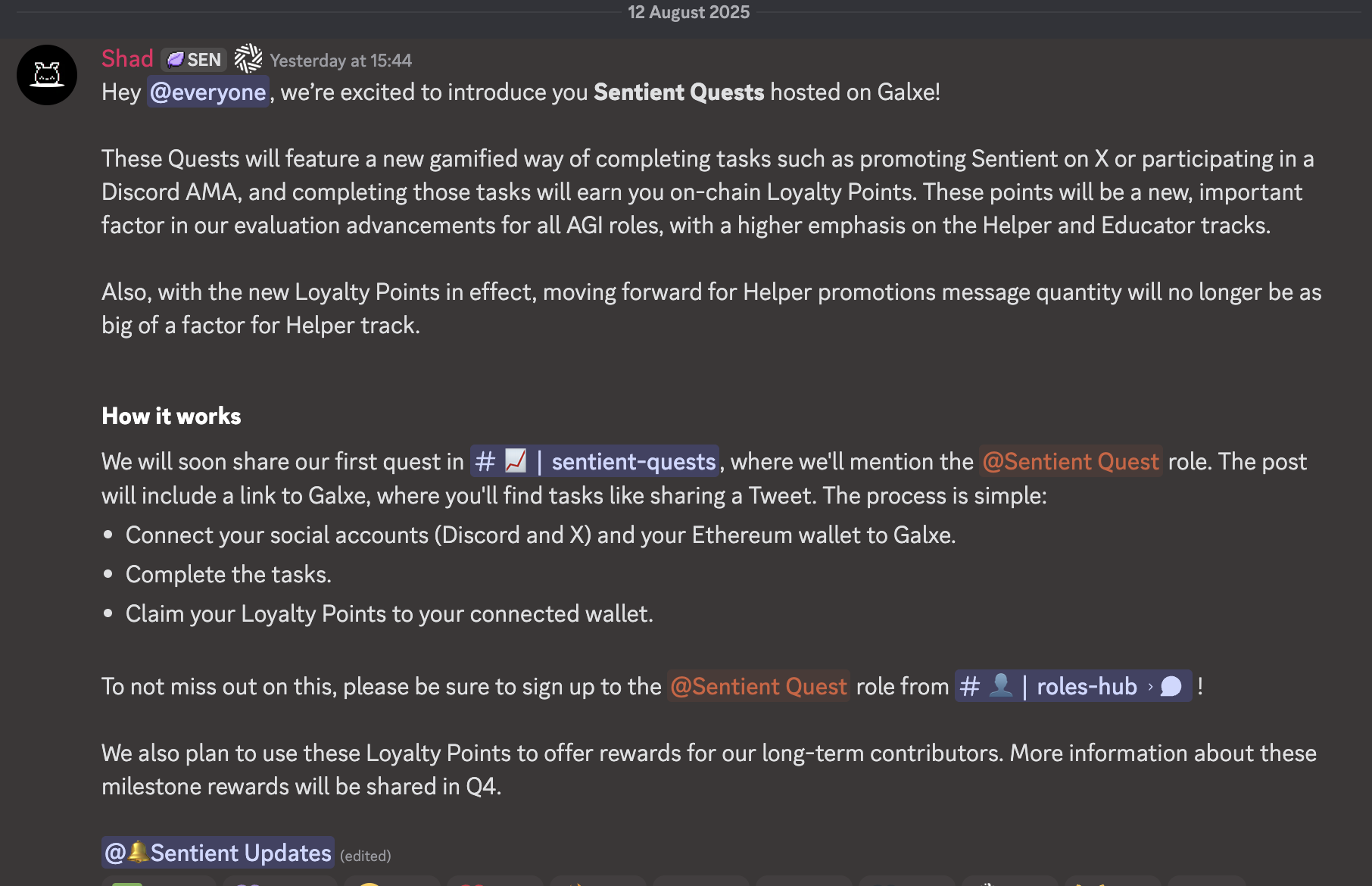This screenshot has width=1372, height=886.
Task: Click the Shad username
Action: [127, 59]
